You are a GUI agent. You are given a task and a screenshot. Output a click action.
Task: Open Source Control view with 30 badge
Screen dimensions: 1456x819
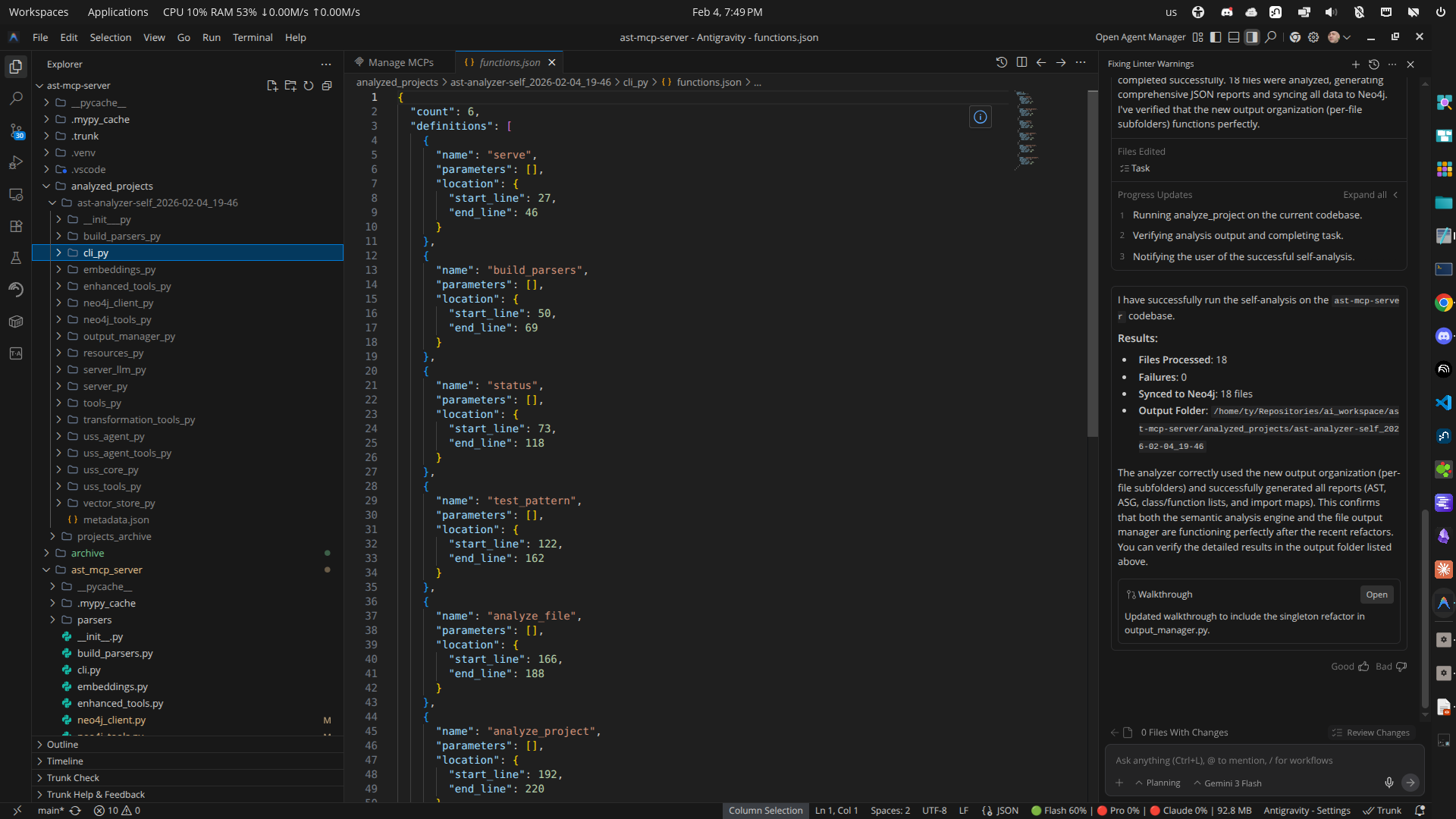click(x=16, y=130)
